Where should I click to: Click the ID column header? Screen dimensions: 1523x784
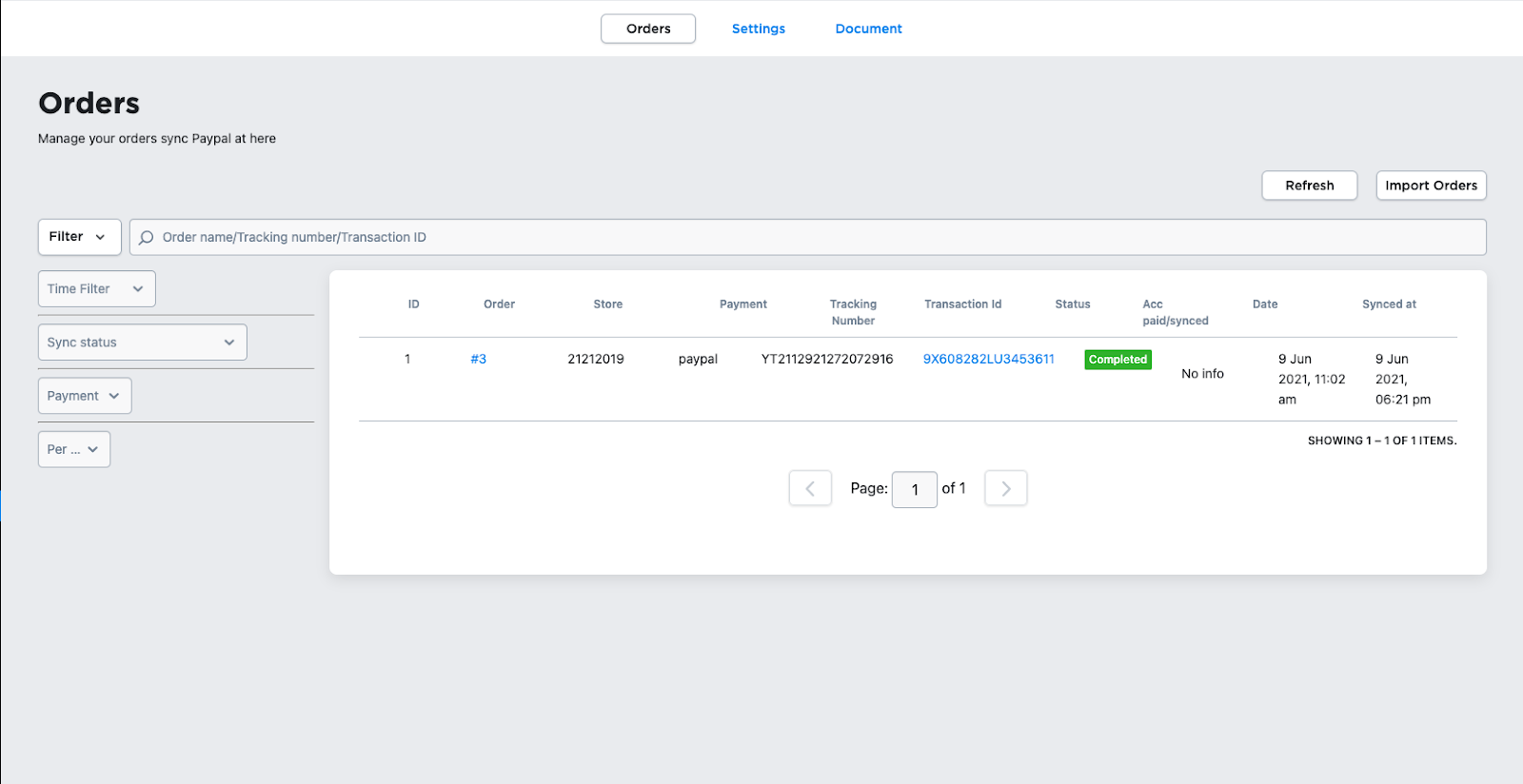click(414, 304)
